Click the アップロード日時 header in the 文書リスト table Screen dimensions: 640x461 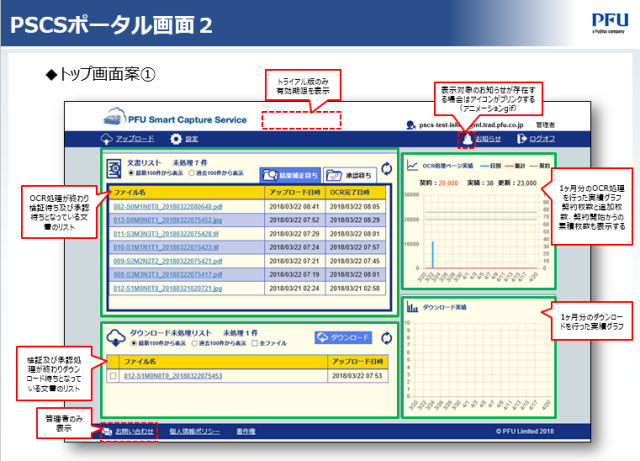coord(295,192)
